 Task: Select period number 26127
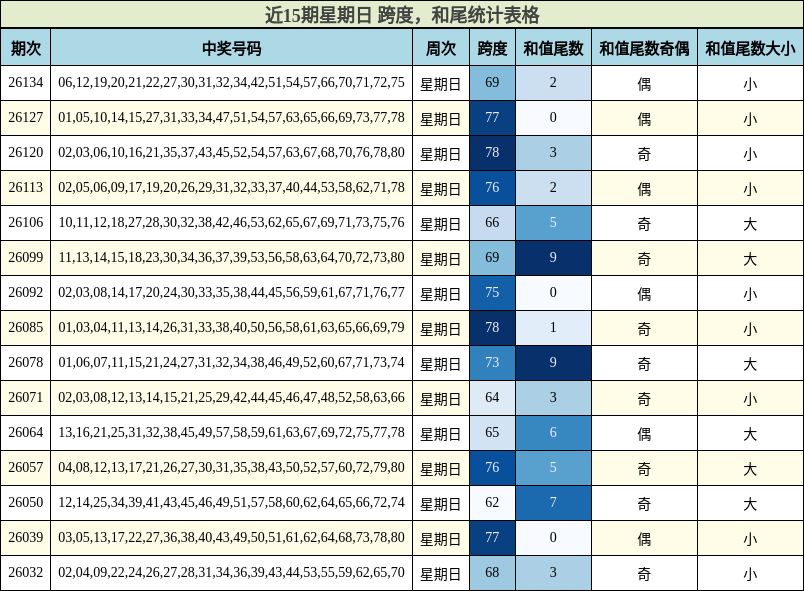click(26, 117)
